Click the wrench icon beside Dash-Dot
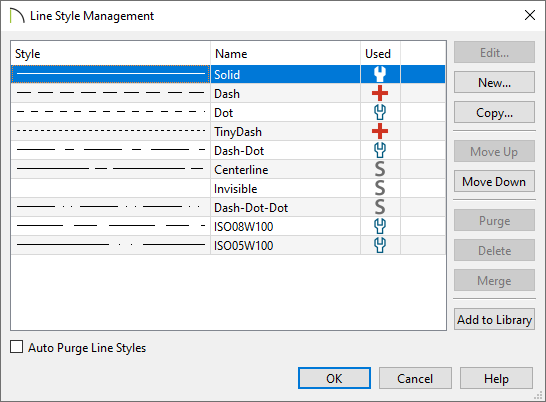546x402 pixels. (x=380, y=150)
